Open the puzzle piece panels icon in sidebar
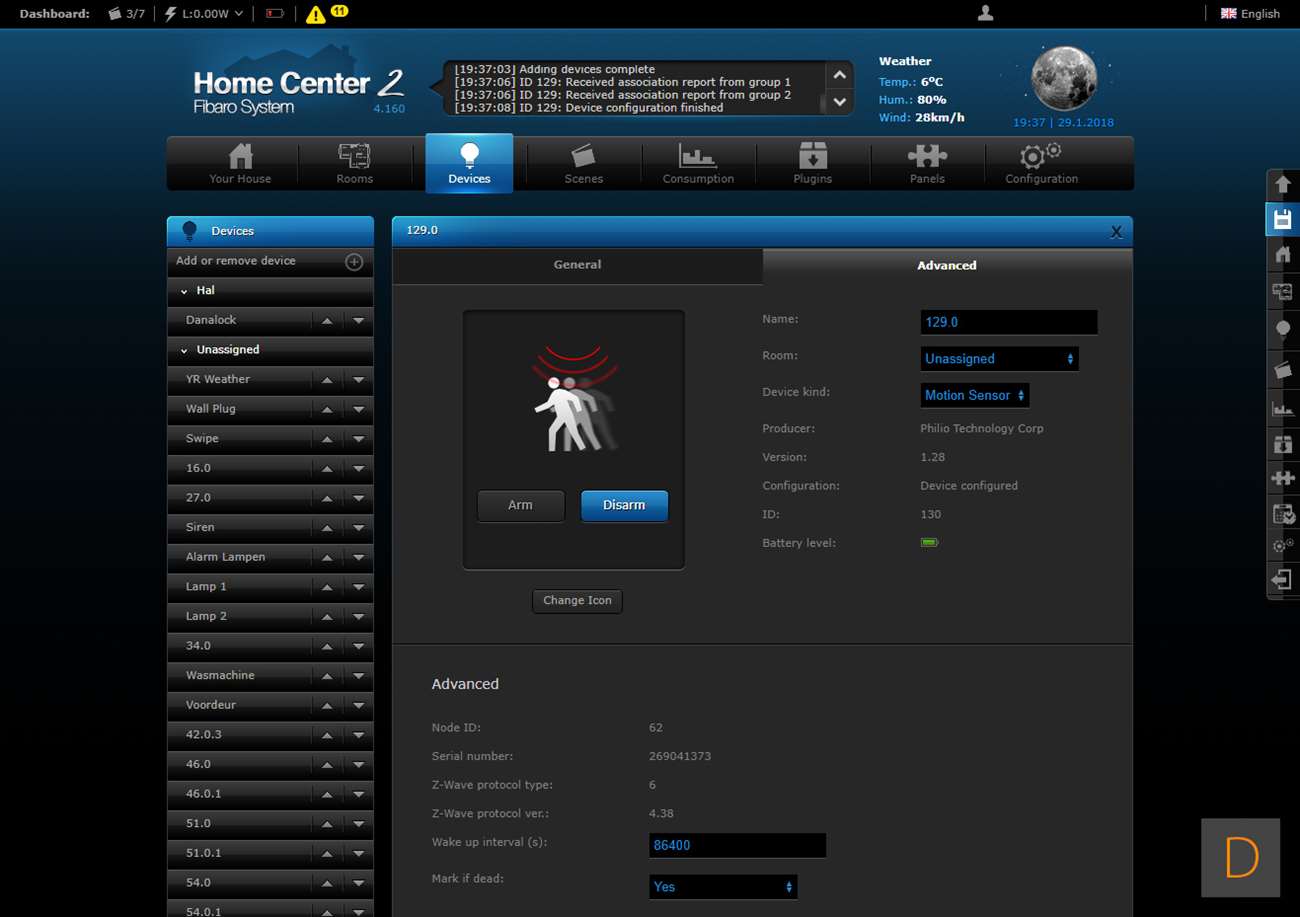The width and height of the screenshot is (1300, 917). coord(1283,478)
